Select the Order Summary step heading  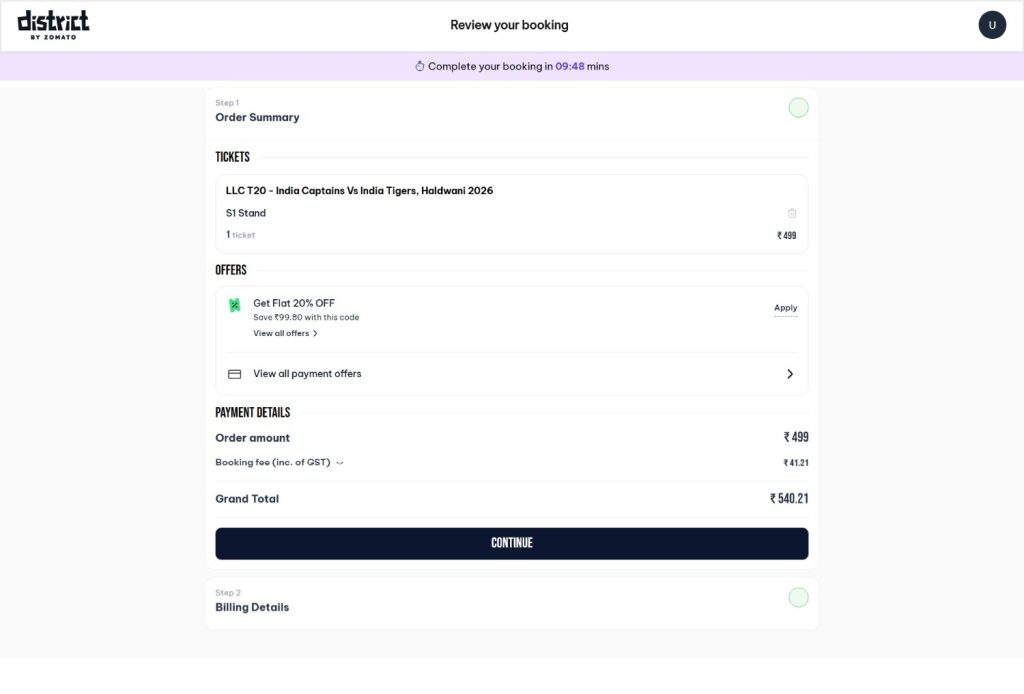(256, 117)
